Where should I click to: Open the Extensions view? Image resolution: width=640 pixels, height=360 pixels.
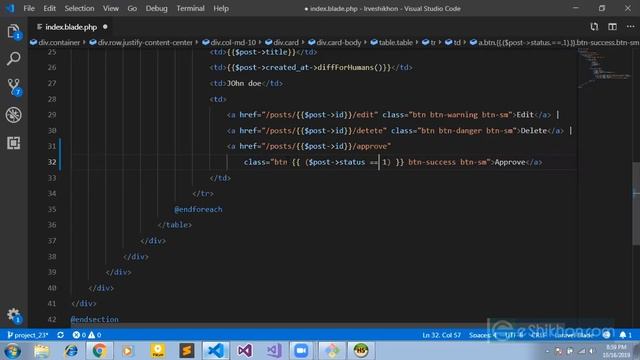click(13, 143)
